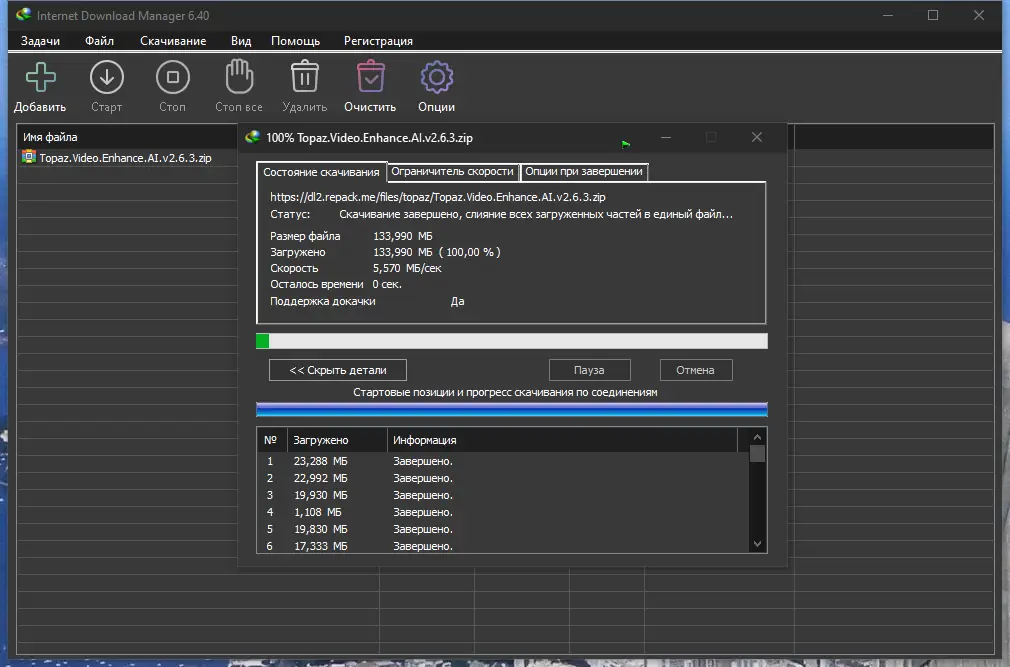The height and width of the screenshot is (667, 1010).
Task: Click the Стоп toolbar icon
Action: coord(173,77)
